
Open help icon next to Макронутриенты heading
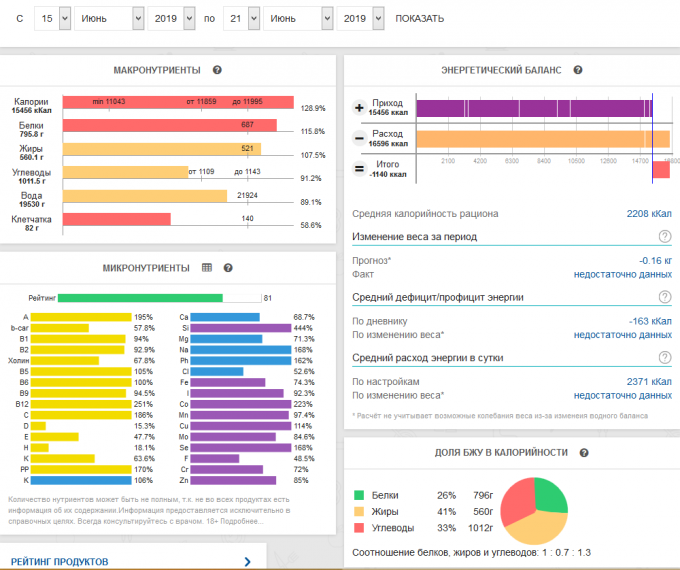click(217, 70)
